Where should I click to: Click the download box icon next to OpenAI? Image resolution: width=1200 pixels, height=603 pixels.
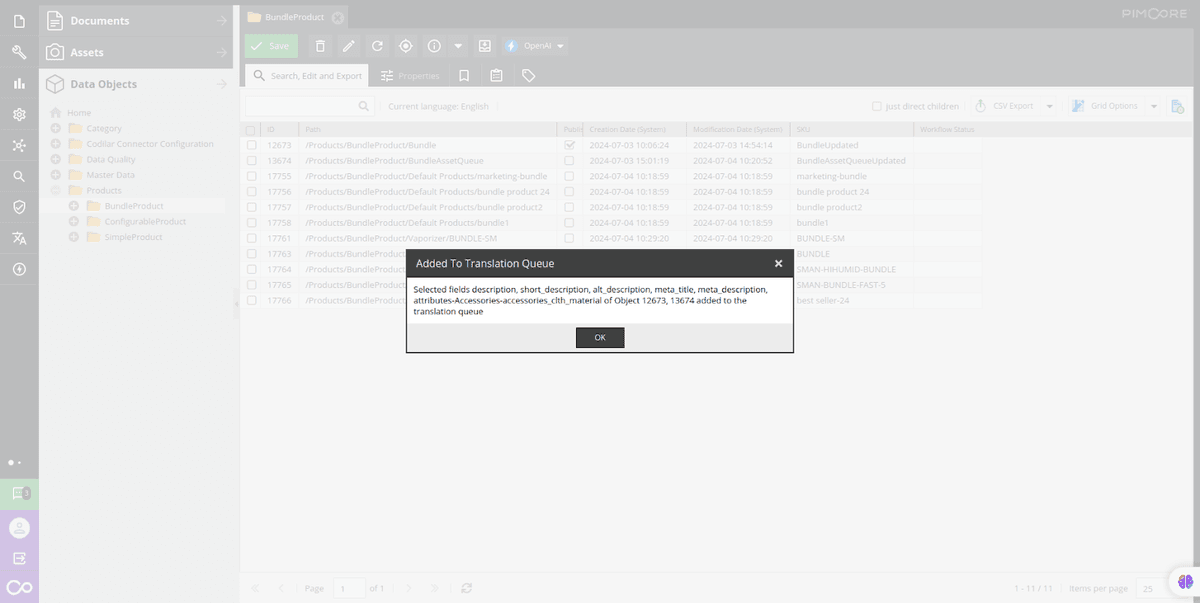tap(485, 46)
